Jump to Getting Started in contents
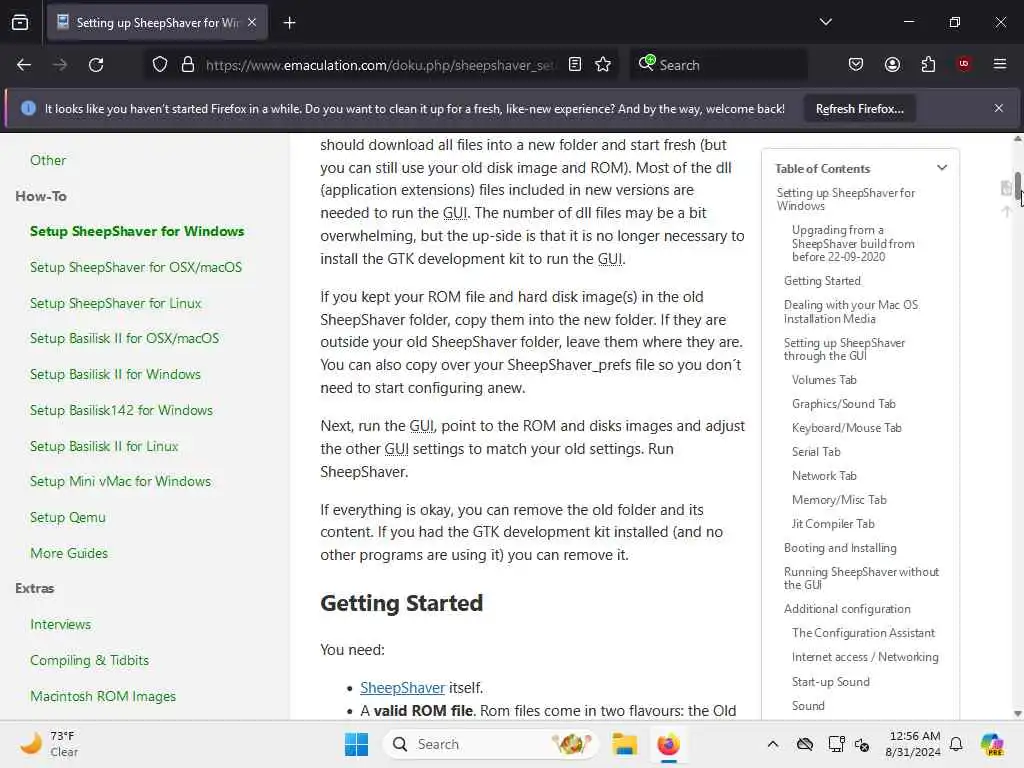This screenshot has height=768, width=1024. point(822,281)
